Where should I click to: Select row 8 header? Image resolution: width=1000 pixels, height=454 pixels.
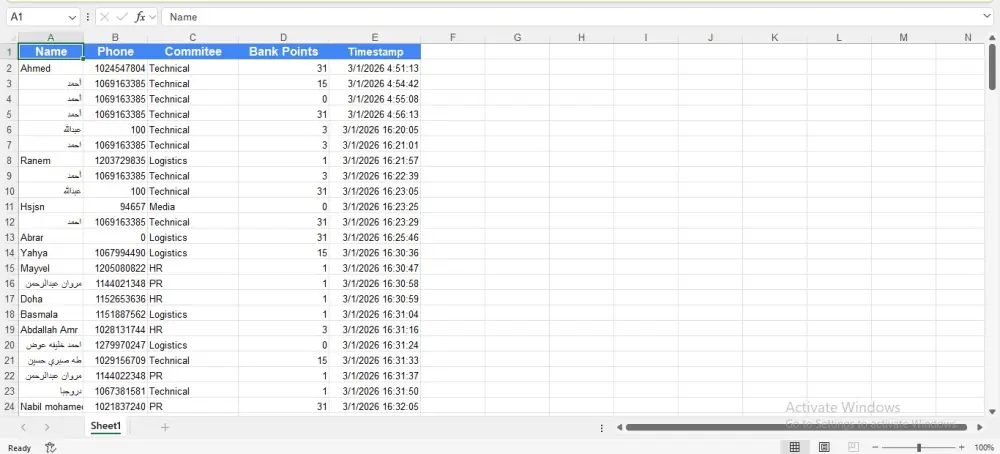click(9, 161)
